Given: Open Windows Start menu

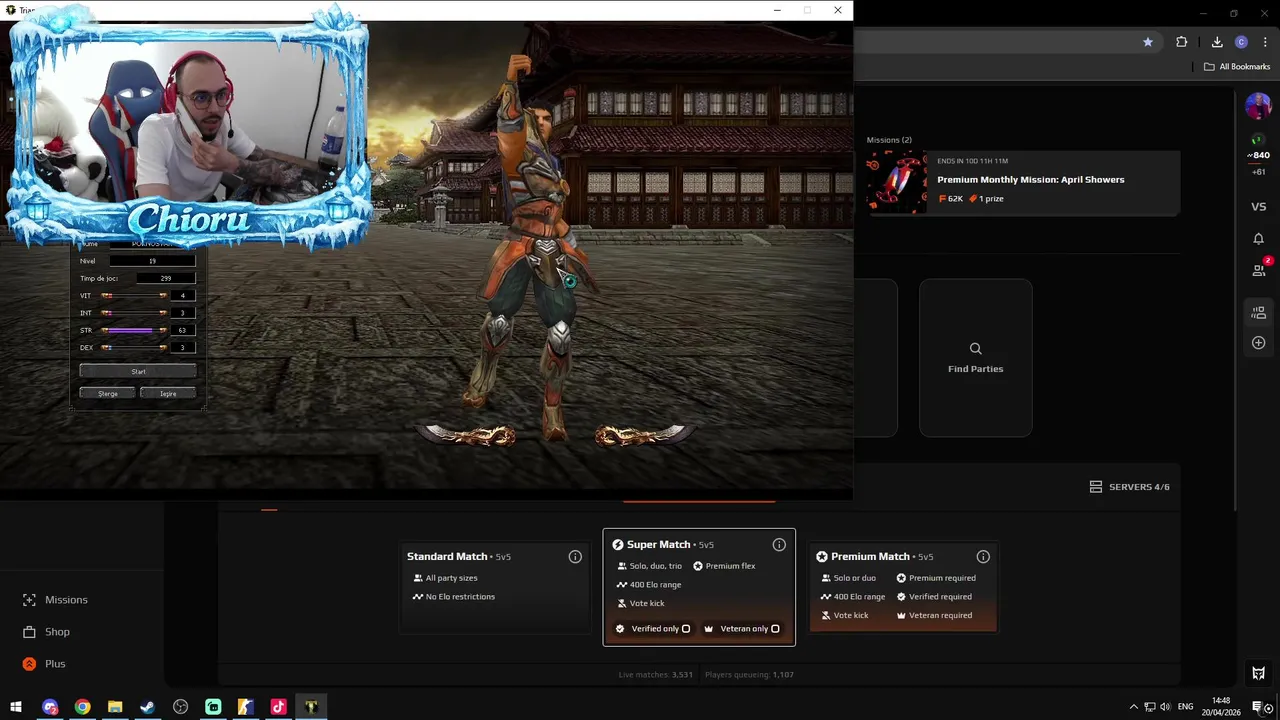Looking at the screenshot, I should 16,707.
